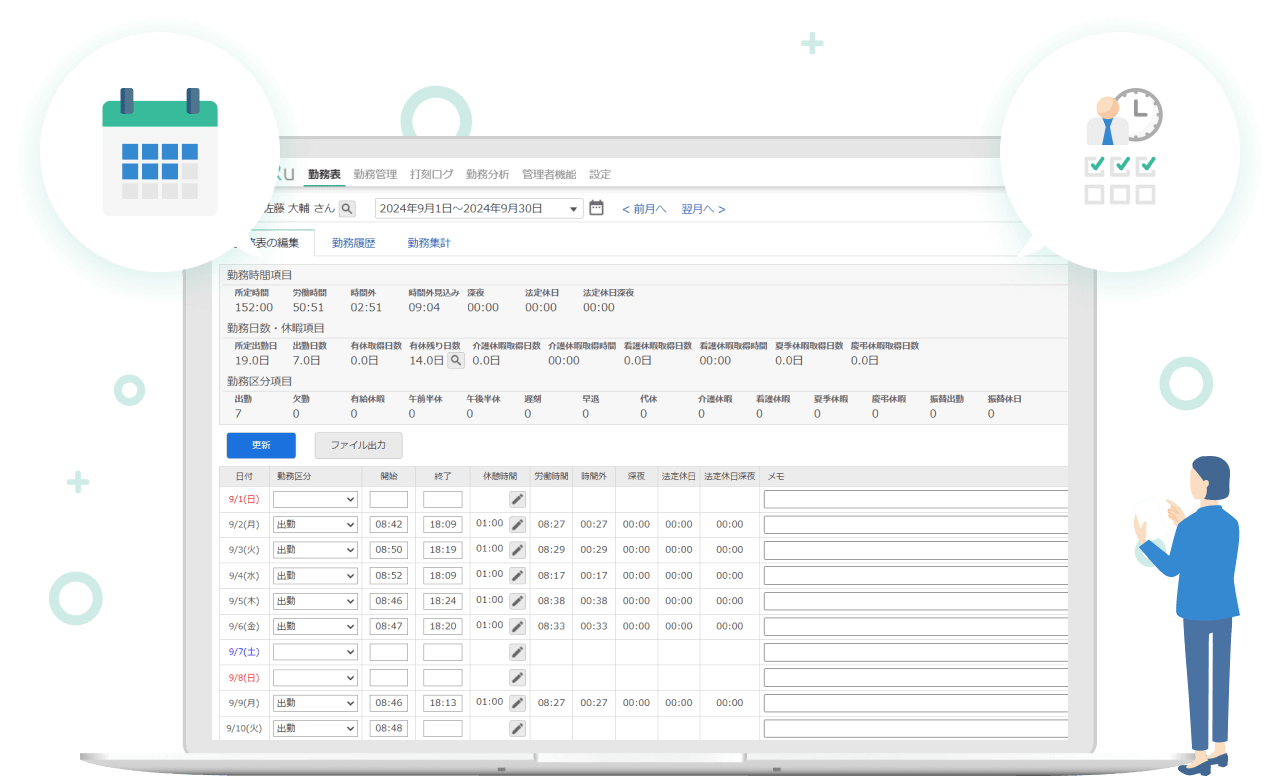1280x776 pixels.
Task: Click pencil icon in the 9/10(火) row
Action: pyautogui.click(x=517, y=728)
